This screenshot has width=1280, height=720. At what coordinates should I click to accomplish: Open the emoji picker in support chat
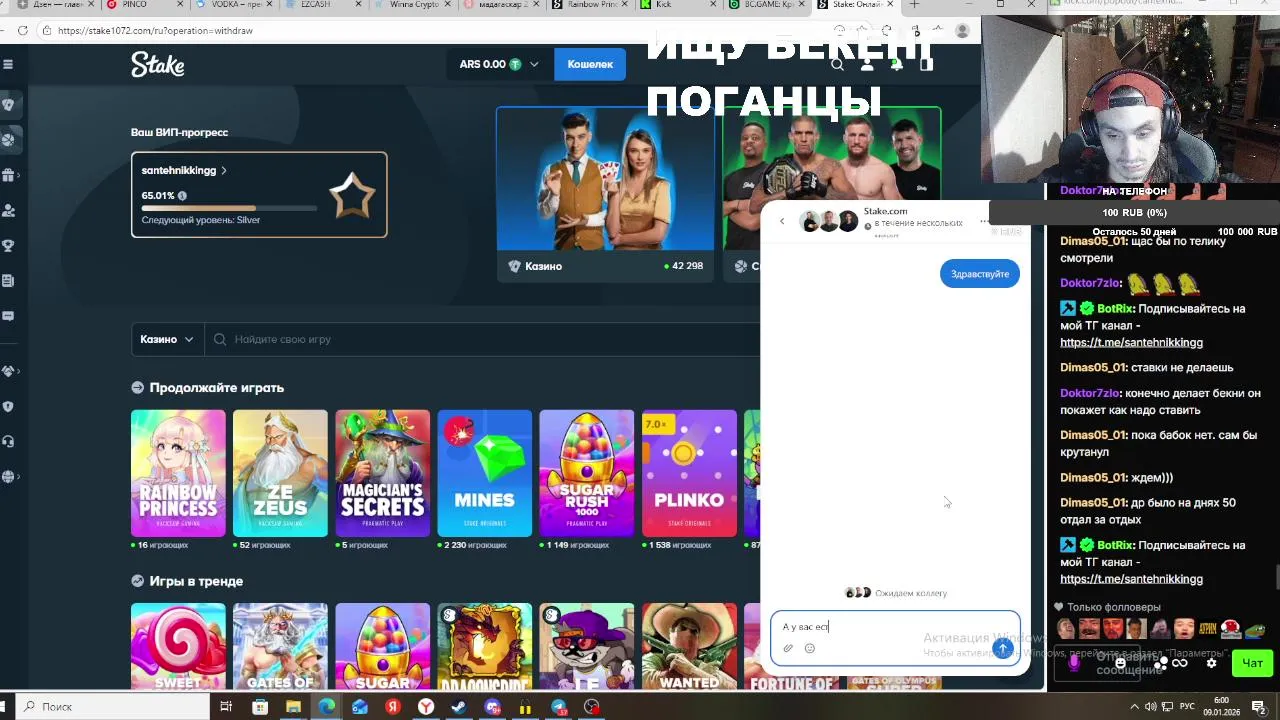pyautogui.click(x=810, y=648)
